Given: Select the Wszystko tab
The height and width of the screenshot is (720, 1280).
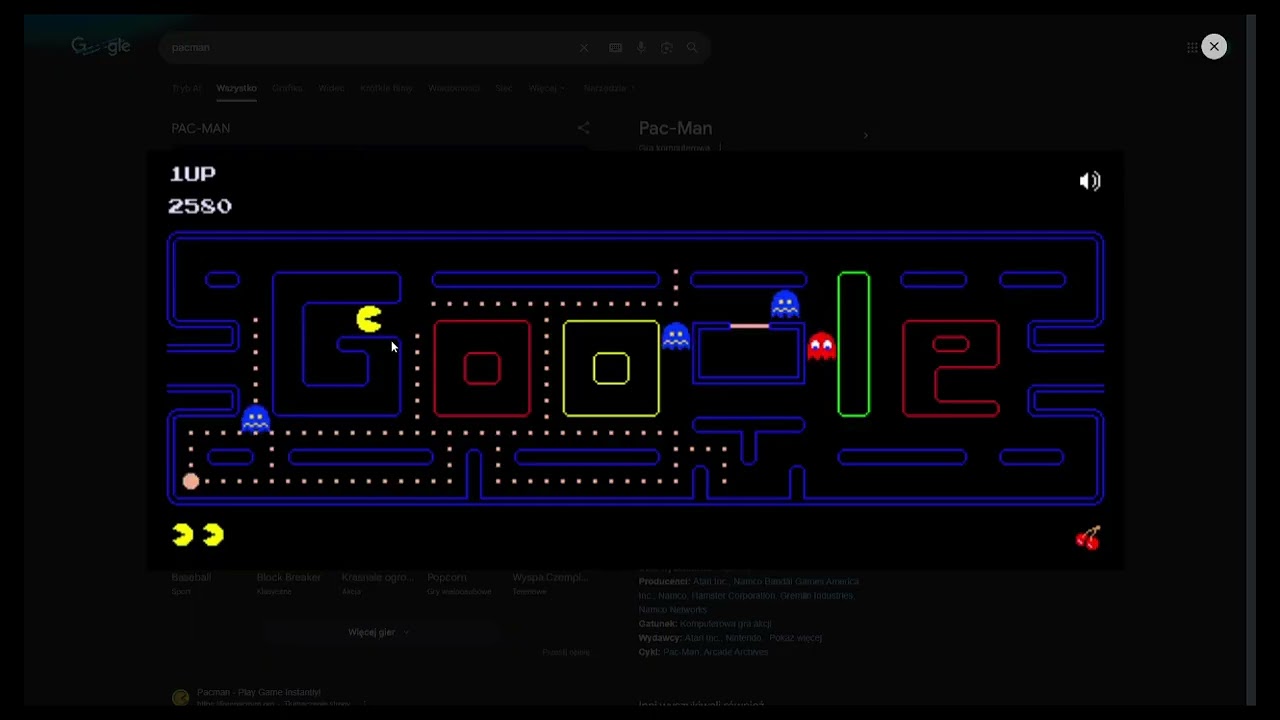Looking at the screenshot, I should click(237, 88).
